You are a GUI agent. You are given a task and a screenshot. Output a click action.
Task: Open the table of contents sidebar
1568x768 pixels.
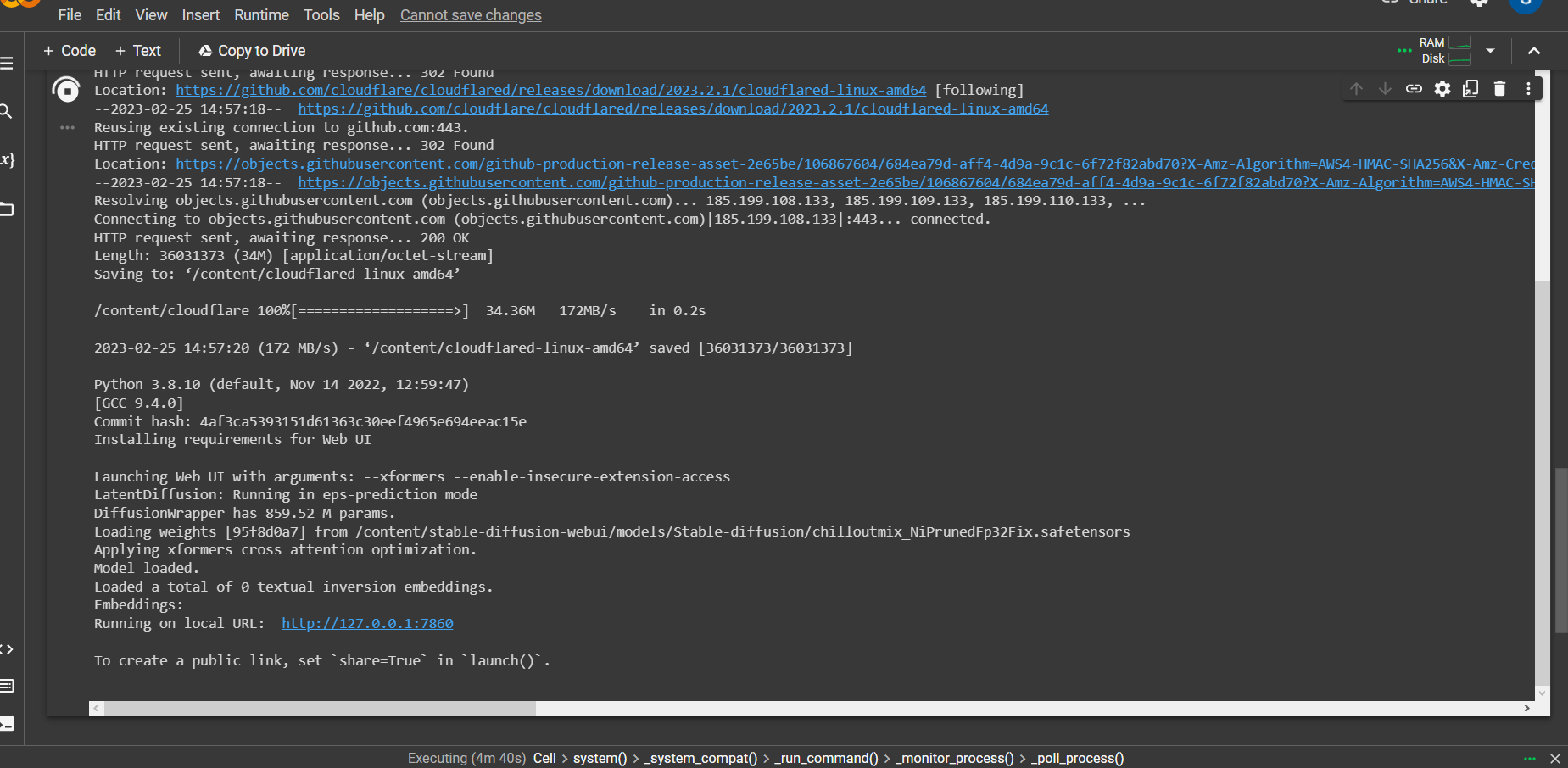click(x=8, y=62)
